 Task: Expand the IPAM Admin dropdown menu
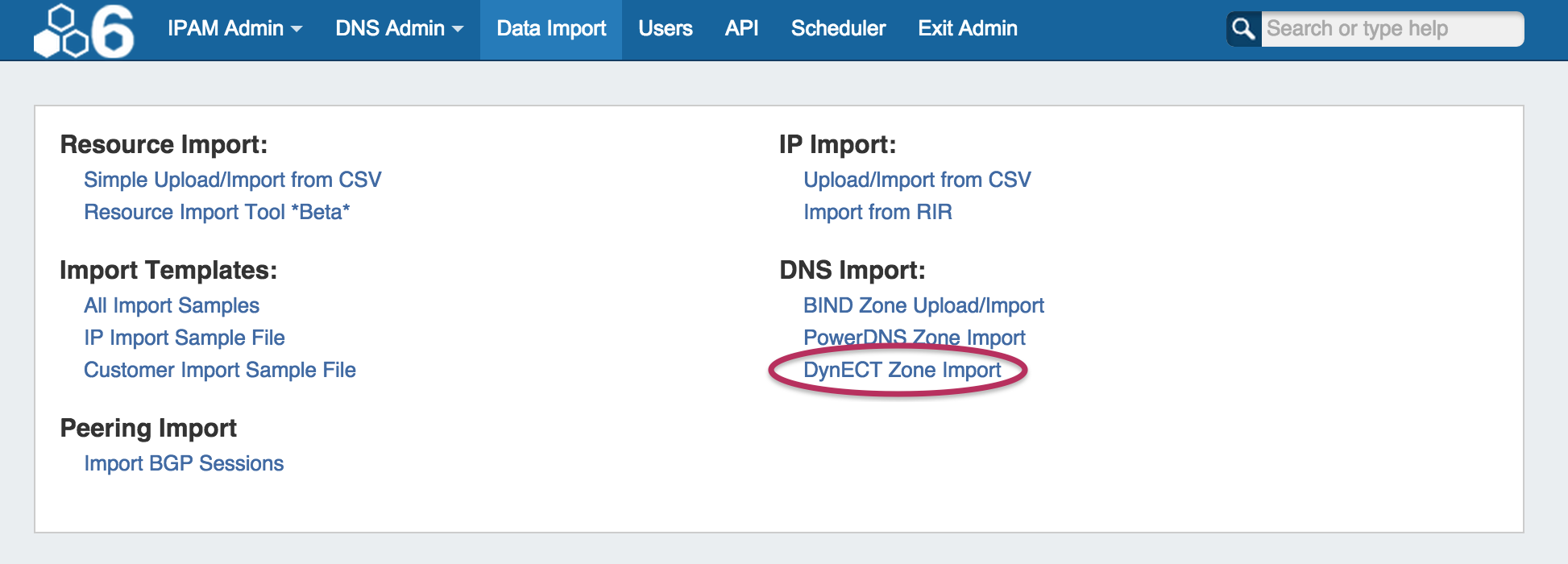point(234,28)
